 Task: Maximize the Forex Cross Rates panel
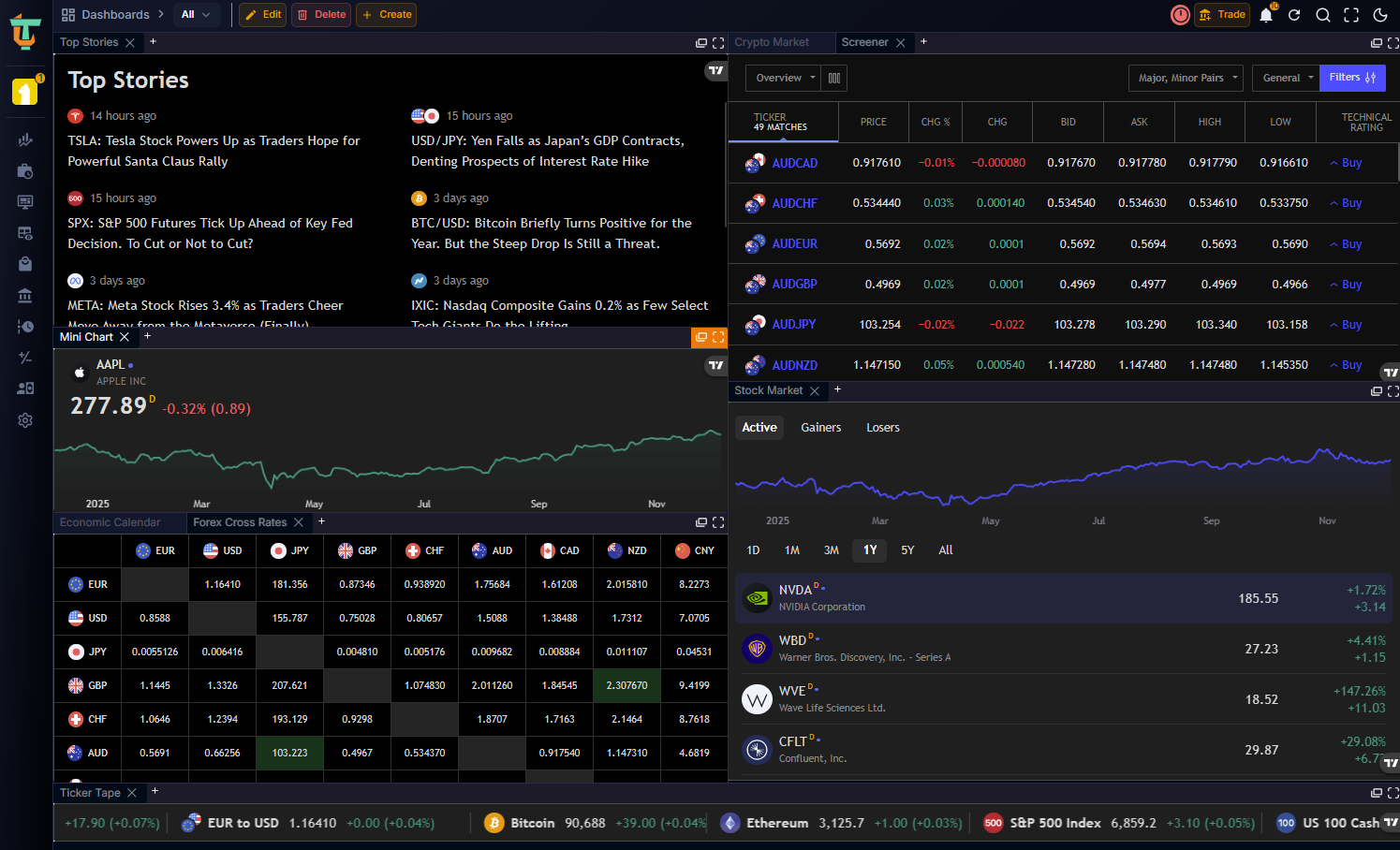tap(718, 522)
